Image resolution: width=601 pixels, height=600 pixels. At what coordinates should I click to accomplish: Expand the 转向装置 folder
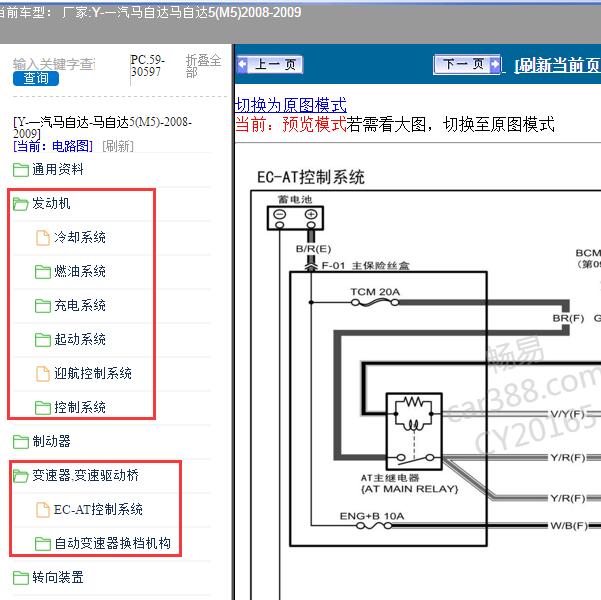pyautogui.click(x=57, y=577)
